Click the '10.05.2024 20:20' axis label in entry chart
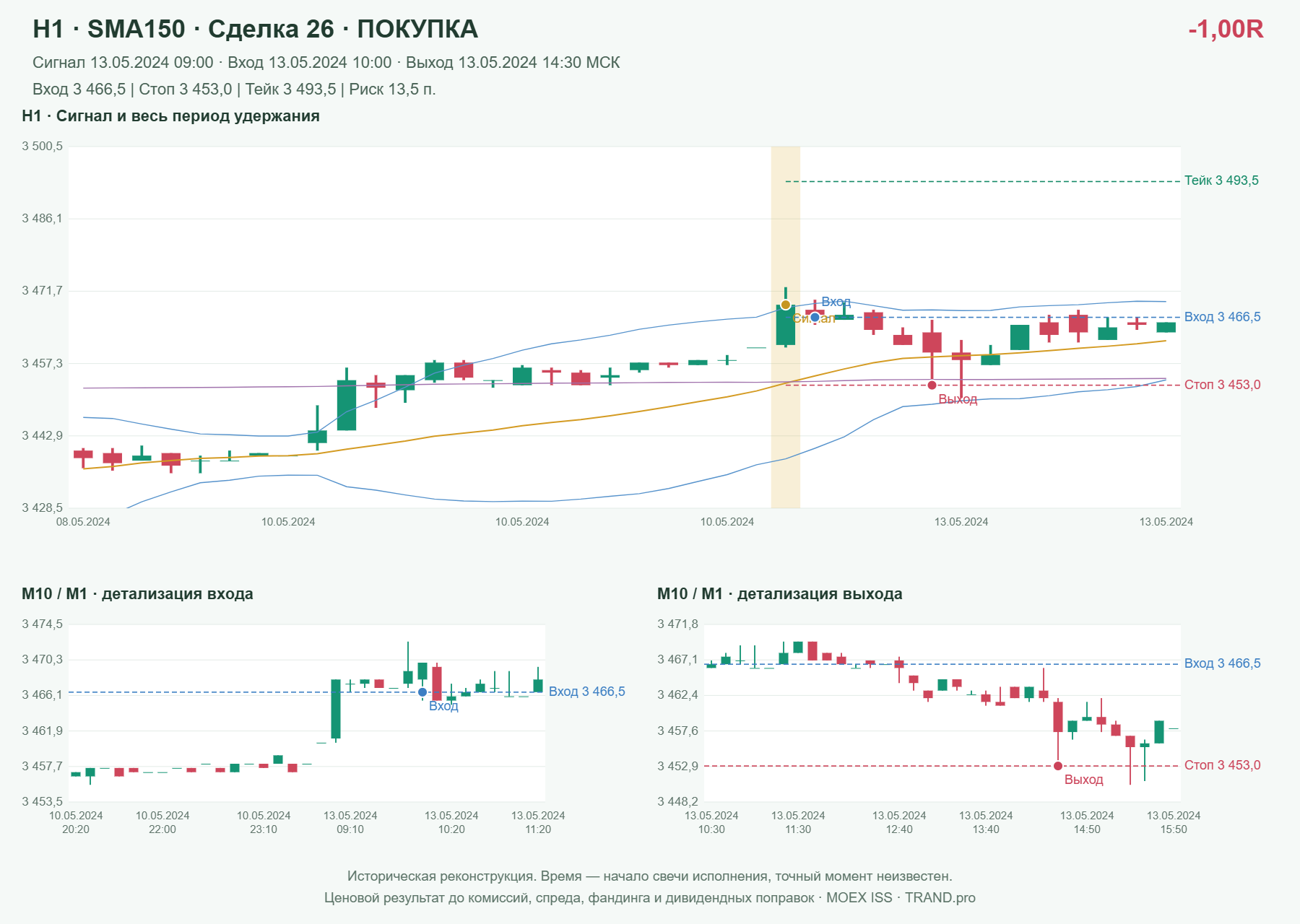This screenshot has width=1300, height=924. [x=76, y=822]
